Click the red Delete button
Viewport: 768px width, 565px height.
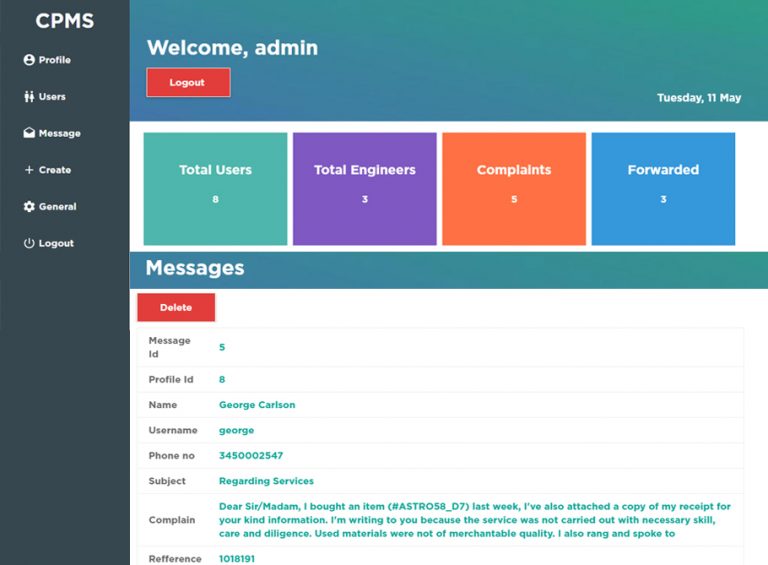[176, 307]
